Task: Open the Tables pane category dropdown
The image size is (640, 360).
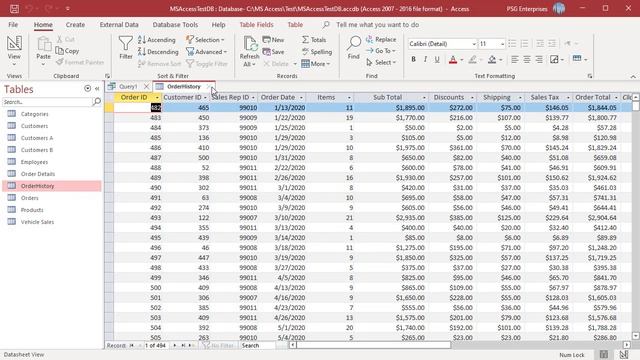Action: coord(87,89)
